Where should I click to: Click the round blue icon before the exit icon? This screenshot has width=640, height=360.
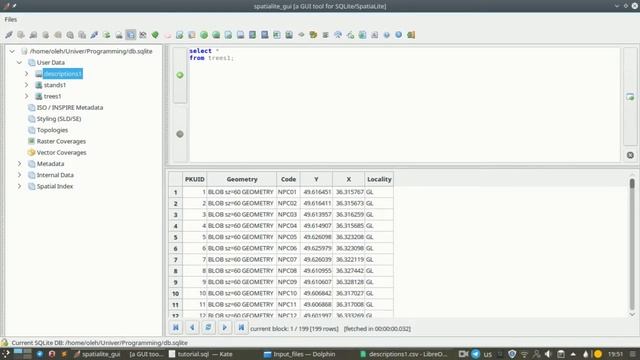pos(398,35)
